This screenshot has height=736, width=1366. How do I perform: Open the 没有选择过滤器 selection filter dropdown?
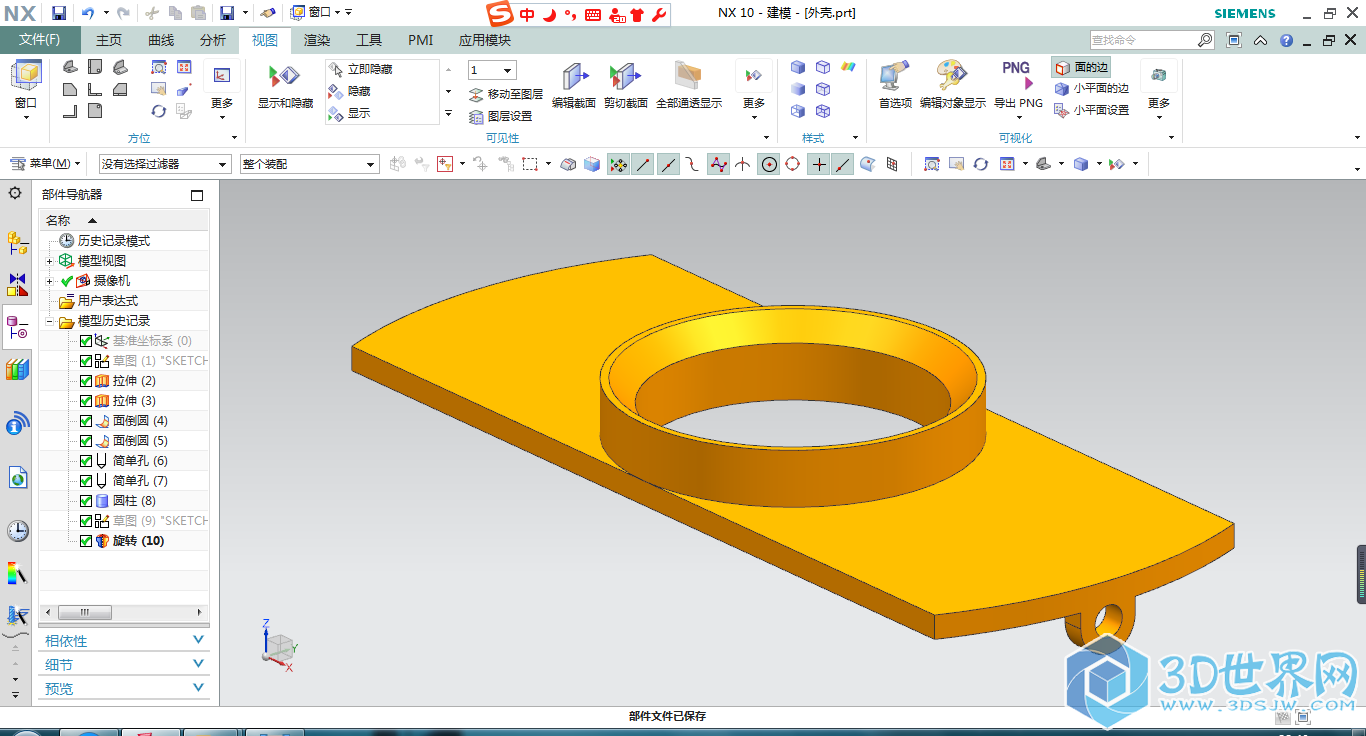tap(165, 164)
